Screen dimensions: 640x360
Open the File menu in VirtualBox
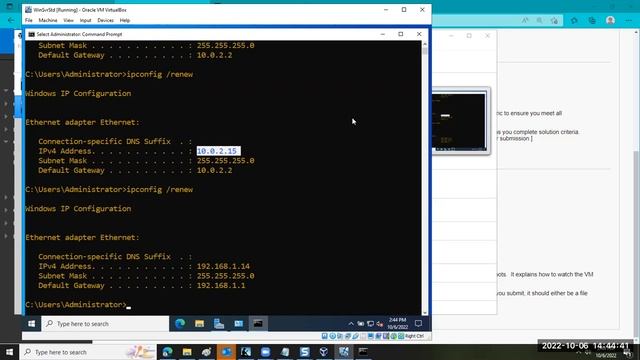coord(29,20)
